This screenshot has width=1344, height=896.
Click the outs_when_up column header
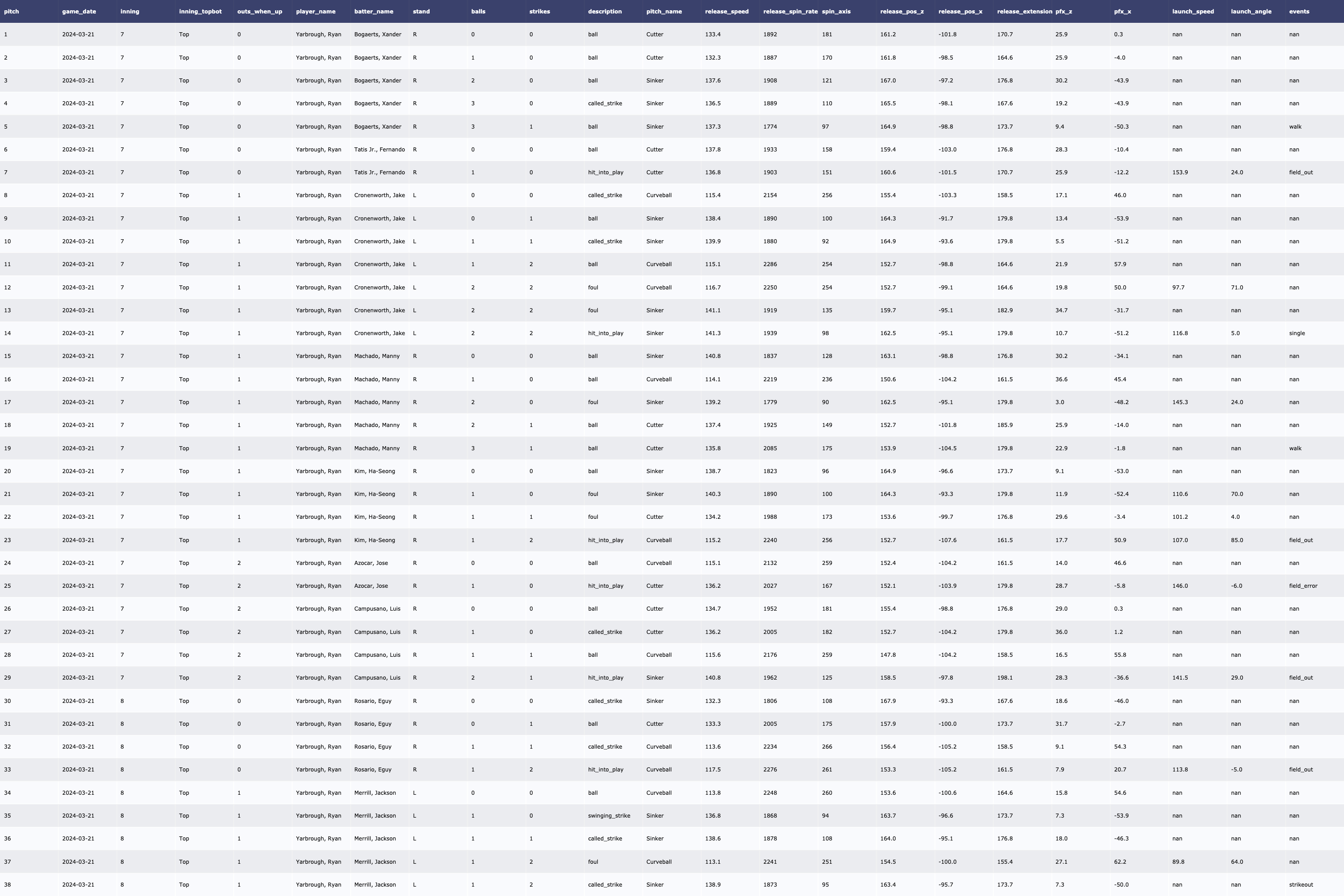tap(259, 12)
